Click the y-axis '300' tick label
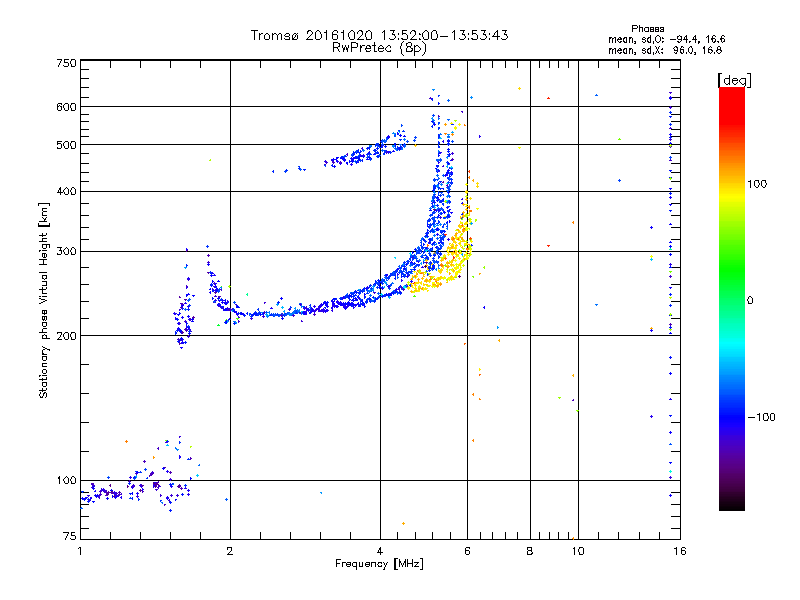 click(x=66, y=251)
